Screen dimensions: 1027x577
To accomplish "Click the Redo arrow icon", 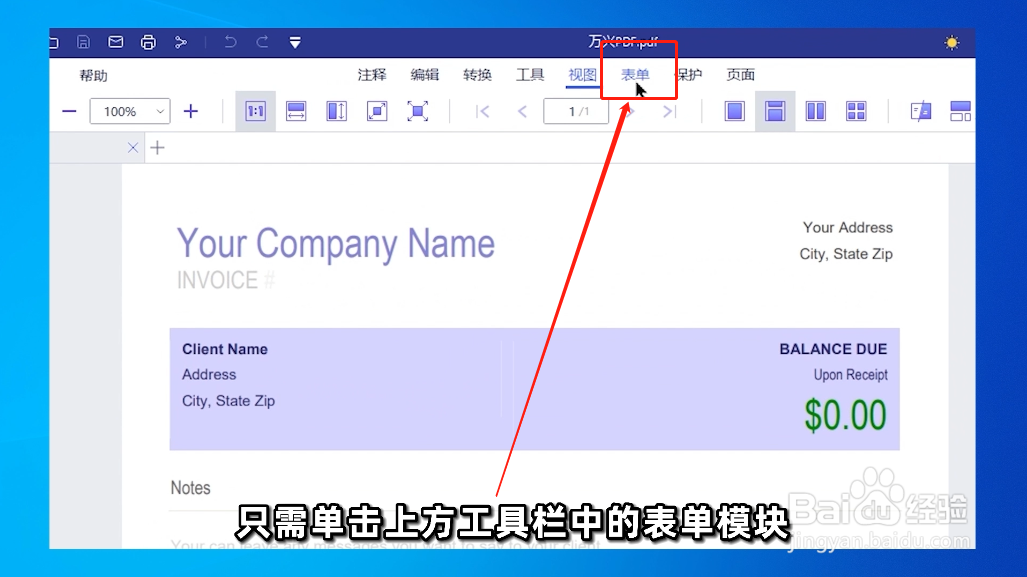I will (262, 42).
